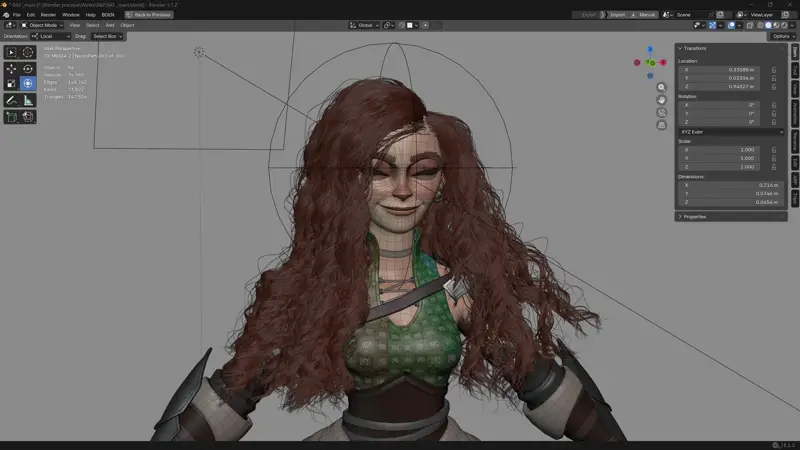Click the Scene name field
Screen dimensions: 800x450
tap(691, 15)
